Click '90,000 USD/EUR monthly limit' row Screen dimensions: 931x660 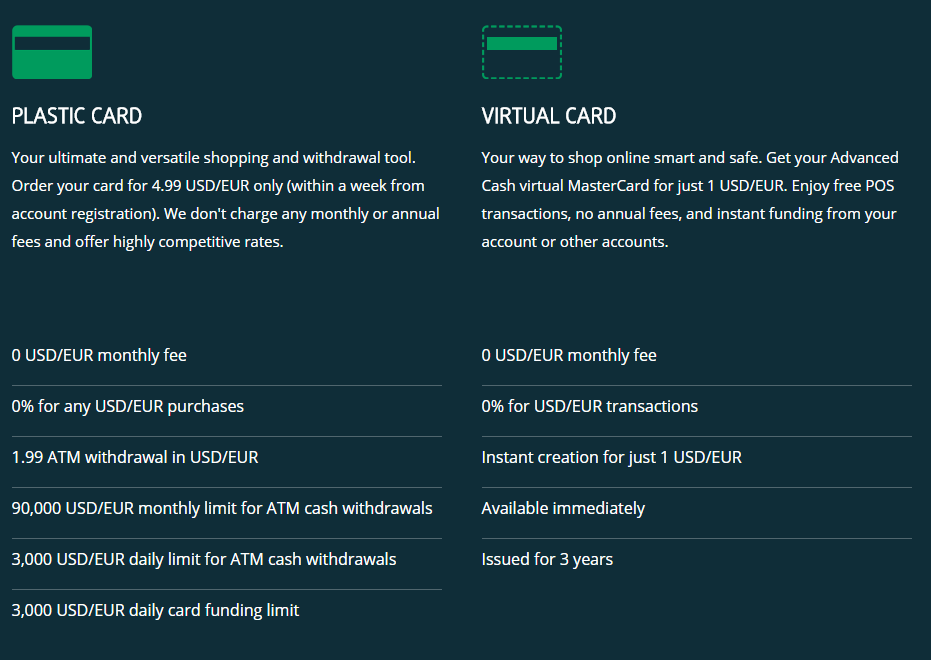pyautogui.click(x=227, y=509)
